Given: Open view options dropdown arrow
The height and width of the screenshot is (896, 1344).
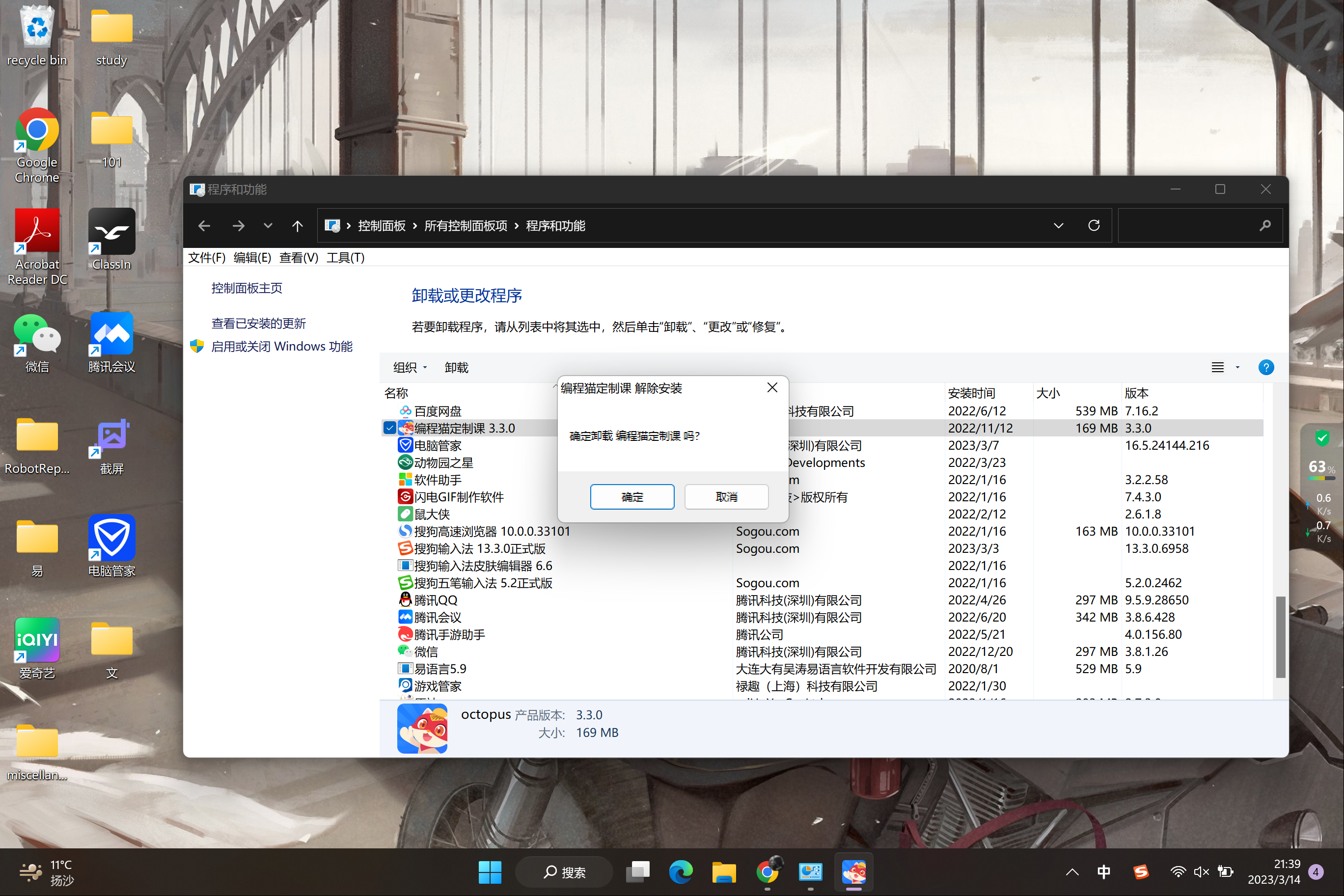Looking at the screenshot, I should click(x=1238, y=367).
